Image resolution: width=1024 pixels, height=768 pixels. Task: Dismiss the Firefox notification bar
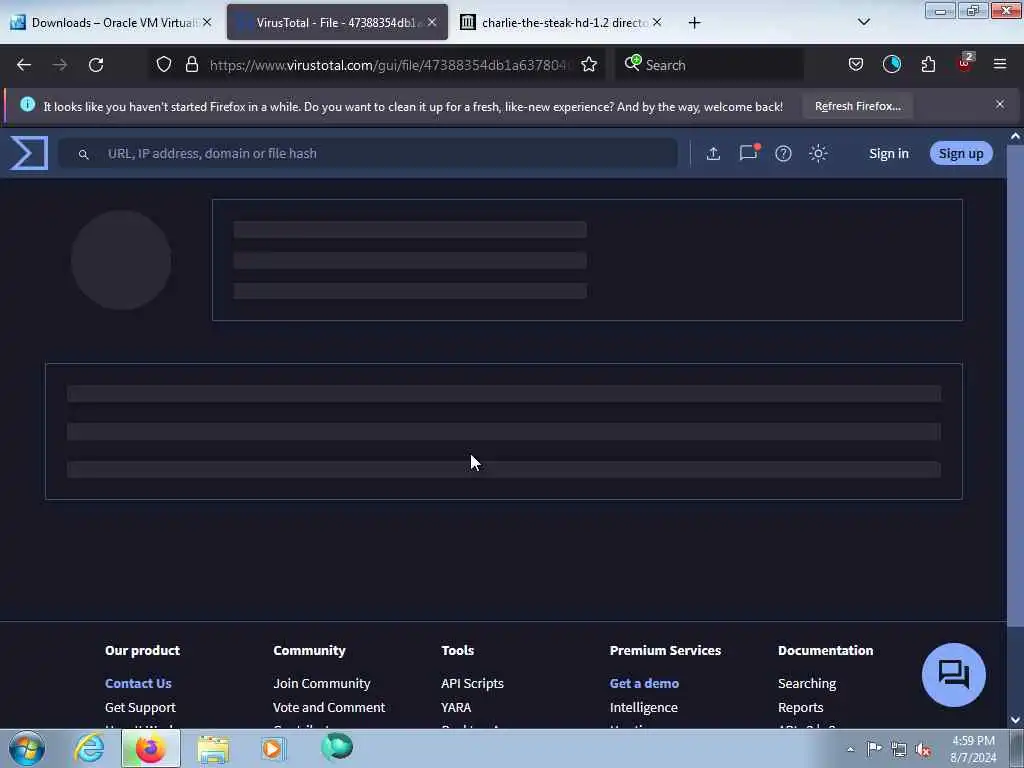[1000, 104]
